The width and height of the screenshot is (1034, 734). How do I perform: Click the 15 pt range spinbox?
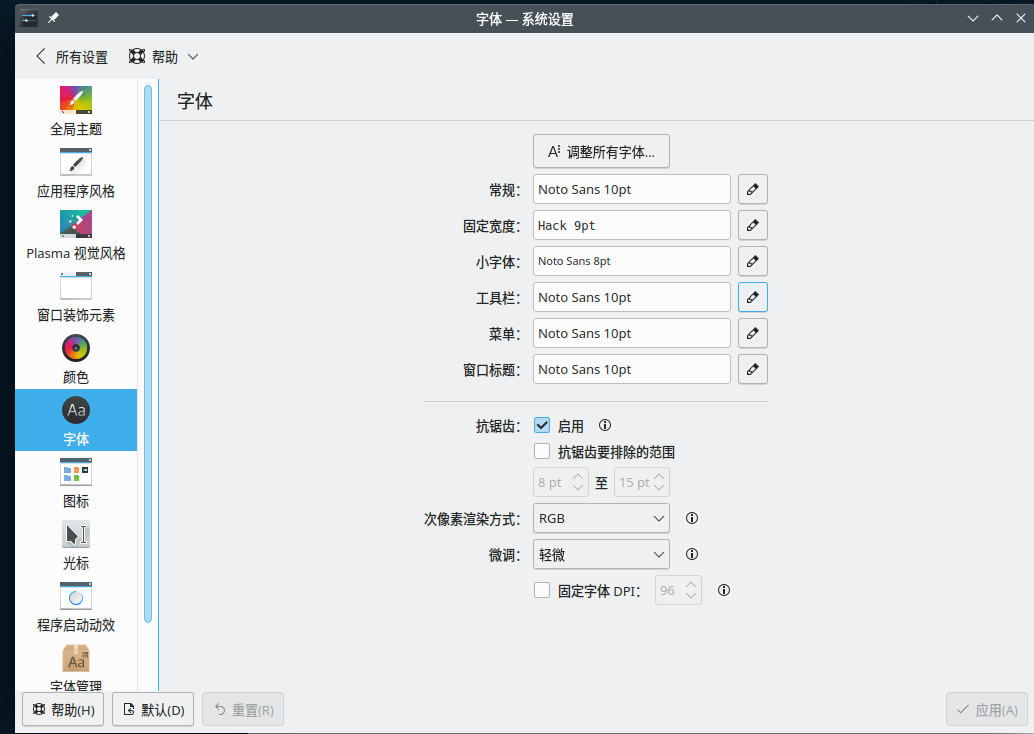(642, 482)
